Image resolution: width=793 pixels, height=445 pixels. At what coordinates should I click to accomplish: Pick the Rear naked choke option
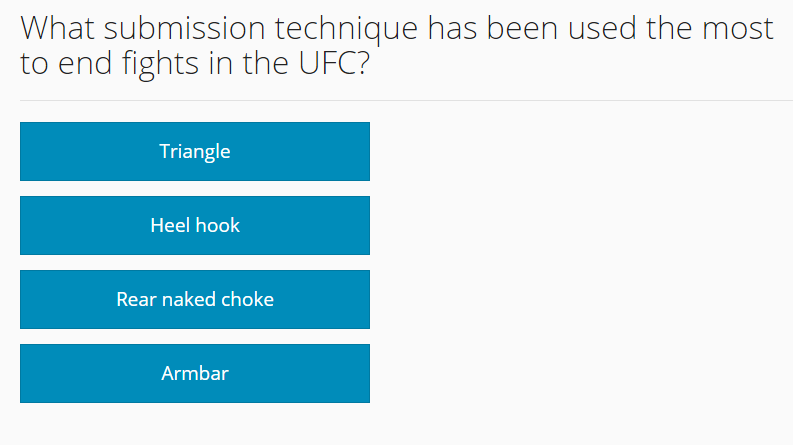[195, 299]
